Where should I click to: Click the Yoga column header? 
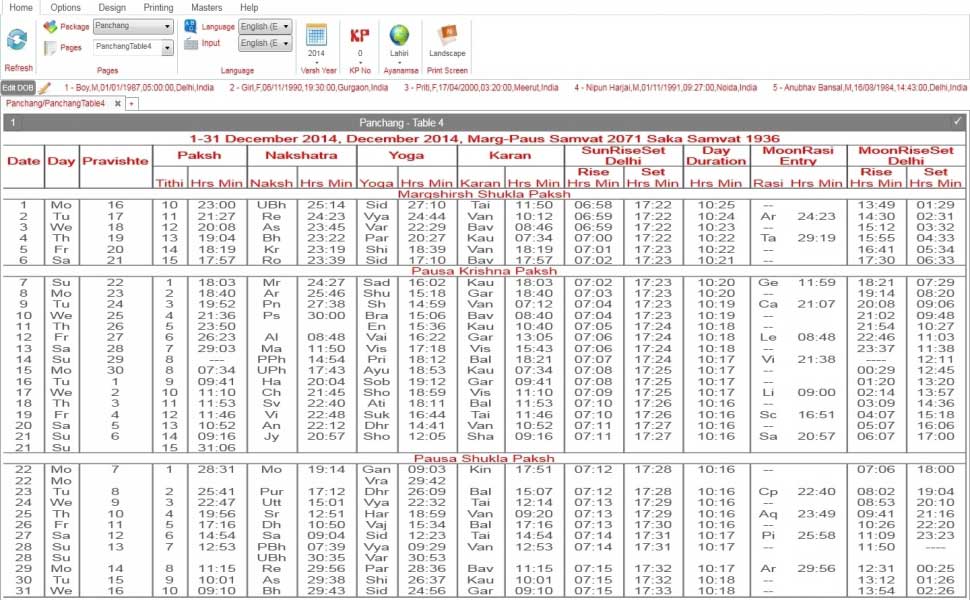406,155
